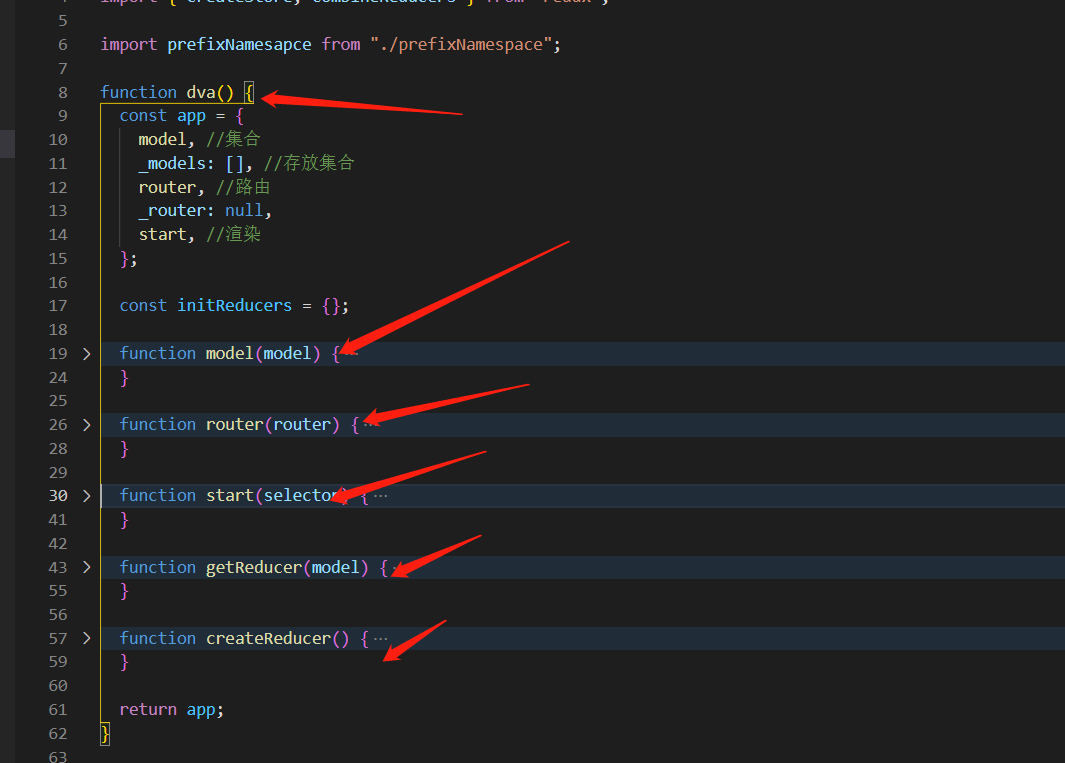Expand folded function router on line 26
This screenshot has width=1065, height=763.
86,425
